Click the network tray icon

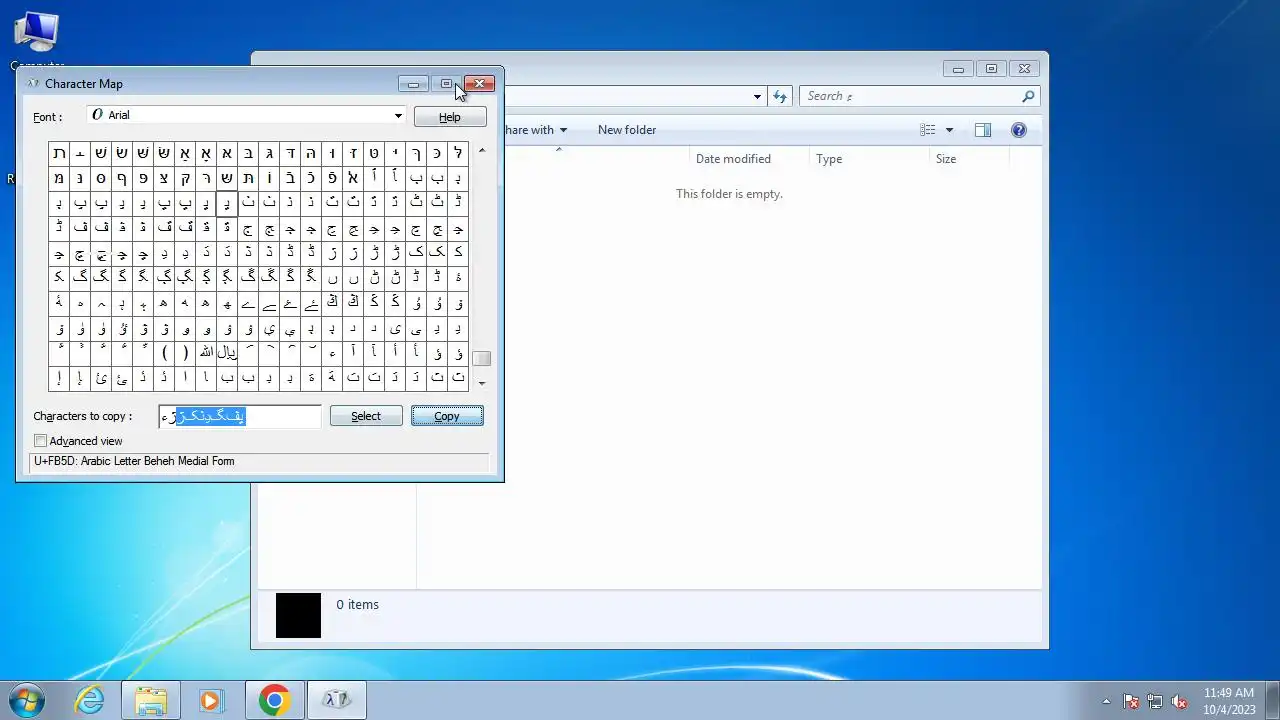pos(1155,701)
